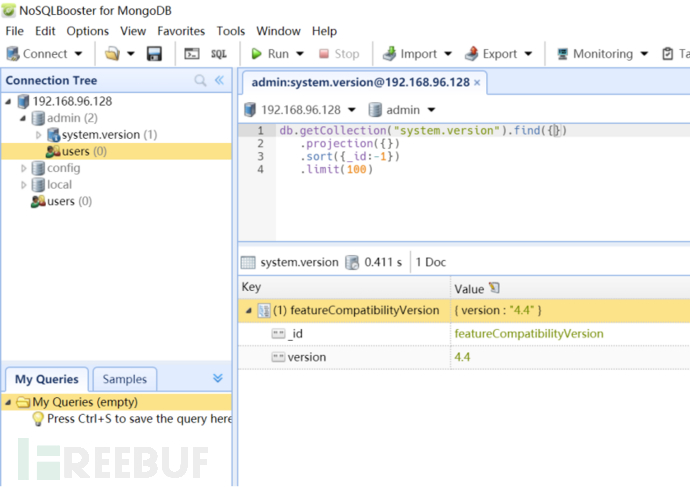Click the 0.411 s query time icon
This screenshot has height=487, width=690.
tap(352, 263)
